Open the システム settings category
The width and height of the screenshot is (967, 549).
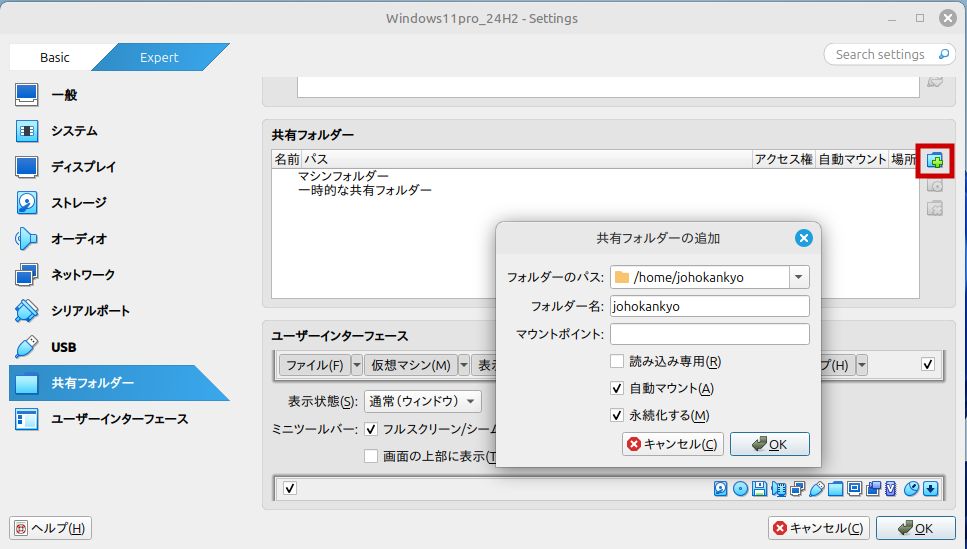[x=74, y=131]
